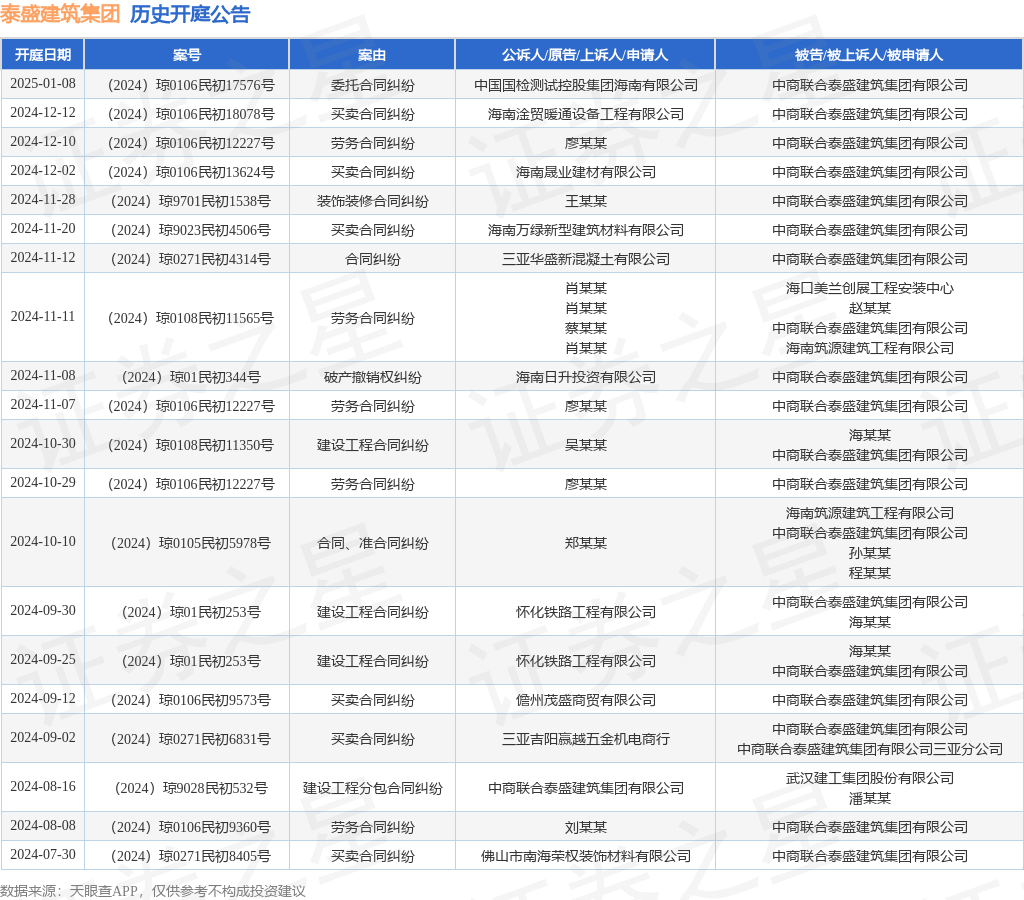The image size is (1024, 900).
Task: Click plaintiff 王某某
Action: point(586,201)
